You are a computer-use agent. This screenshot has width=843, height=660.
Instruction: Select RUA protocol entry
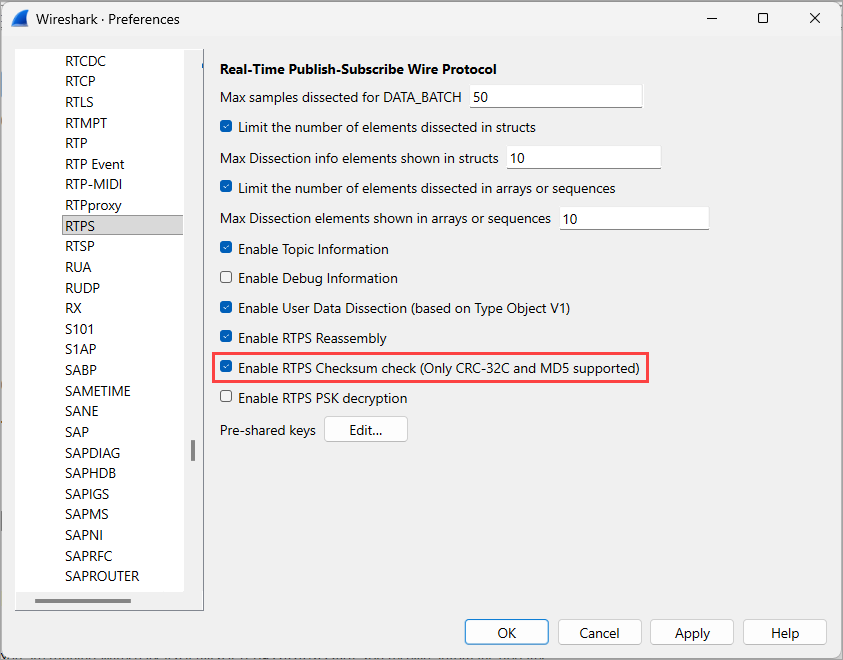click(x=78, y=267)
